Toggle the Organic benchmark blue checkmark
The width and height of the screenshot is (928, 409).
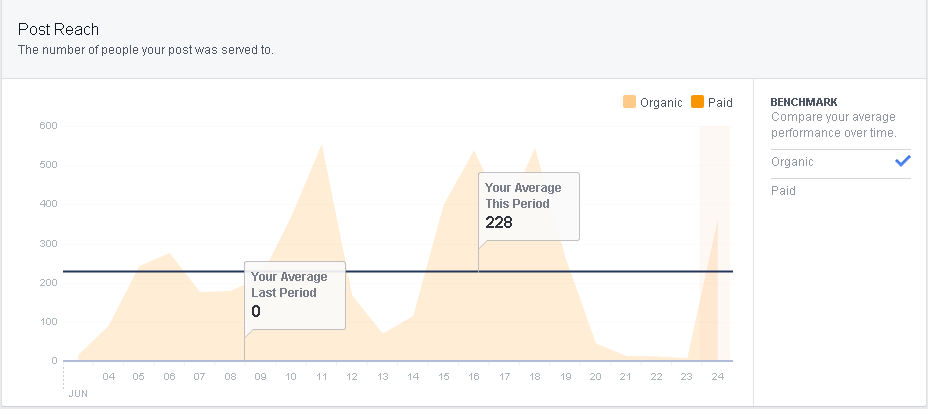pyautogui.click(x=903, y=161)
